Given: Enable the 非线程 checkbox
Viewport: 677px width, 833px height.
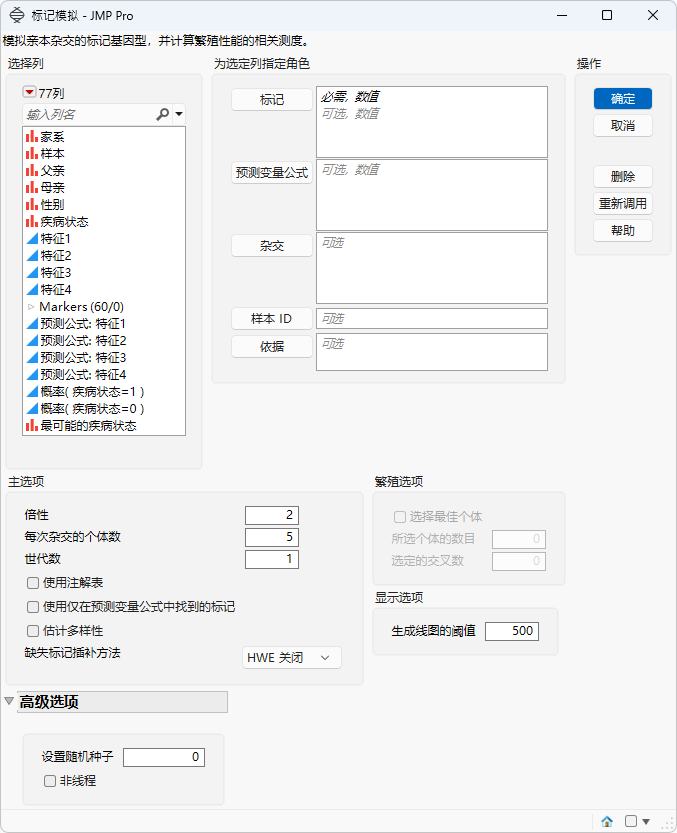Looking at the screenshot, I should pyautogui.click(x=50, y=780).
